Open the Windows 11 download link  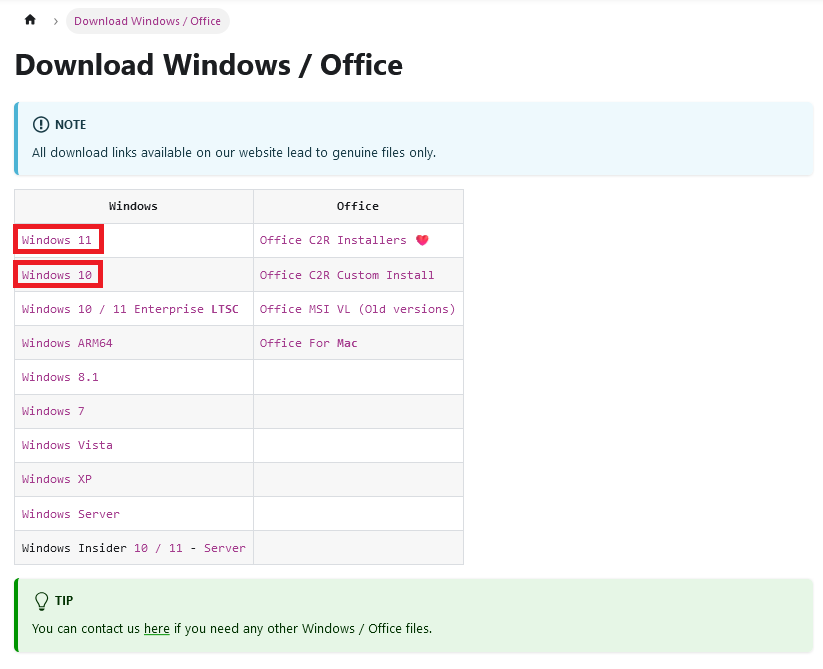coord(57,240)
